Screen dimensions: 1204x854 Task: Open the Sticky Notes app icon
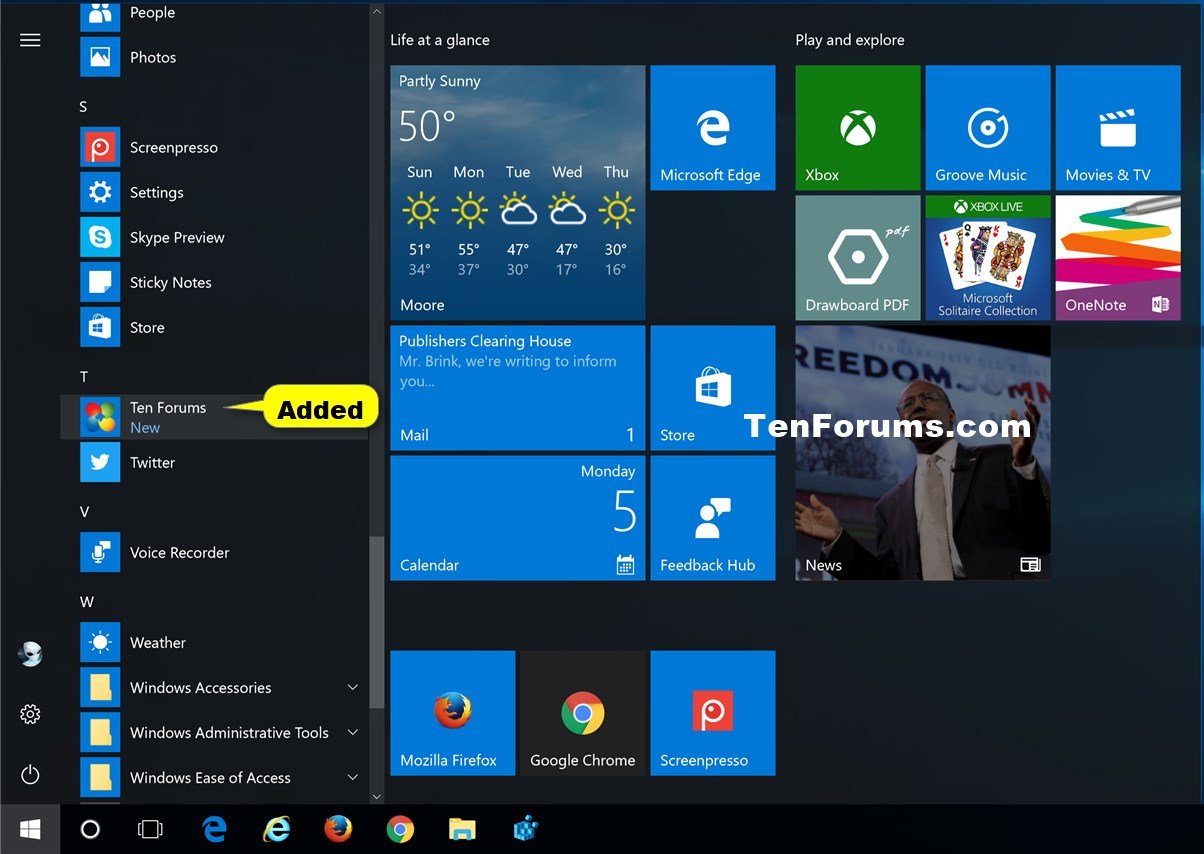100,282
